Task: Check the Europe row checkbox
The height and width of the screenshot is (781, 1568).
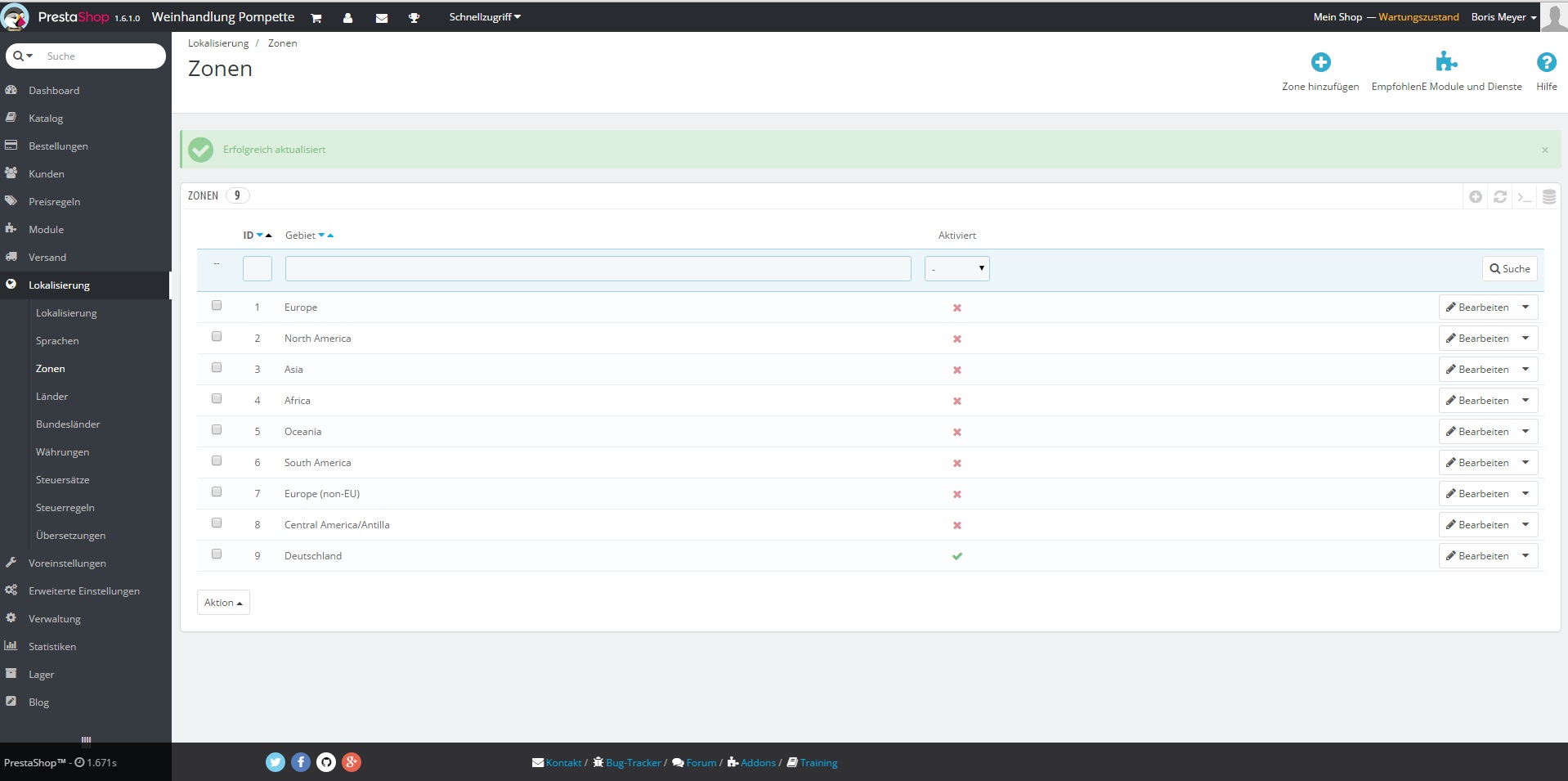Action: [217, 306]
